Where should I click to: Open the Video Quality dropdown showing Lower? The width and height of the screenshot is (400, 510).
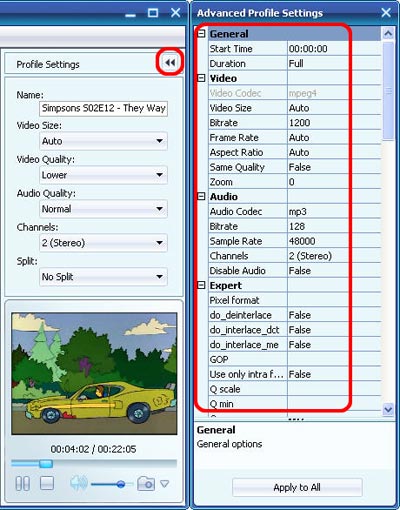click(103, 175)
